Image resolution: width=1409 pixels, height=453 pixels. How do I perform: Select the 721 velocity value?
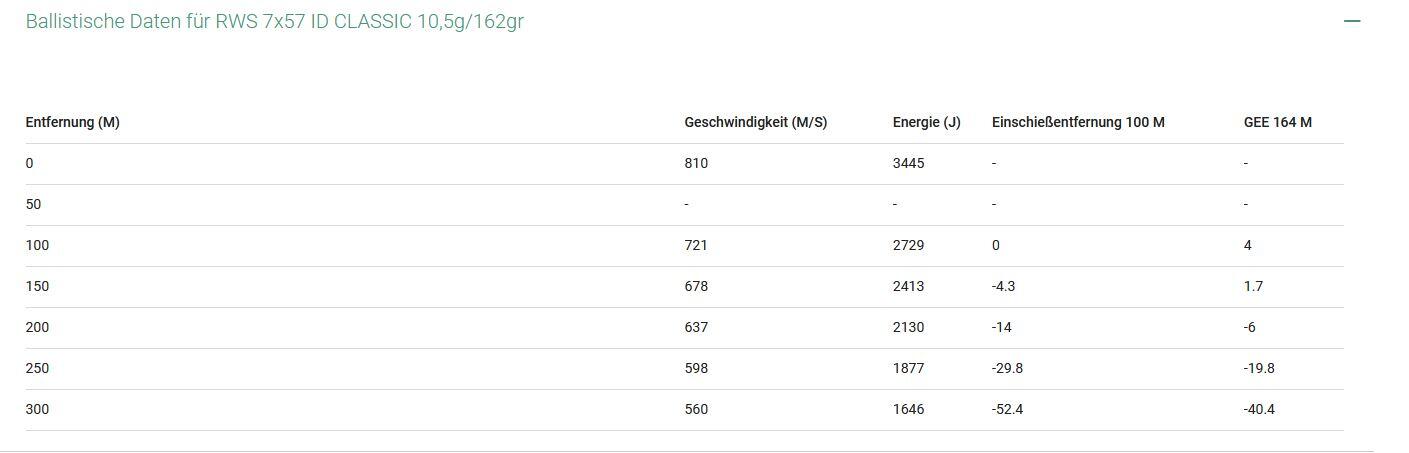click(x=696, y=245)
